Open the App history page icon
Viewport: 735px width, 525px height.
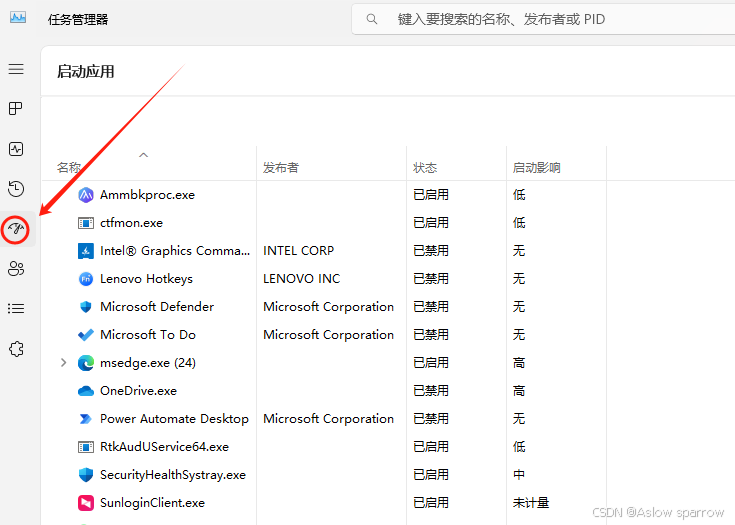click(16, 189)
